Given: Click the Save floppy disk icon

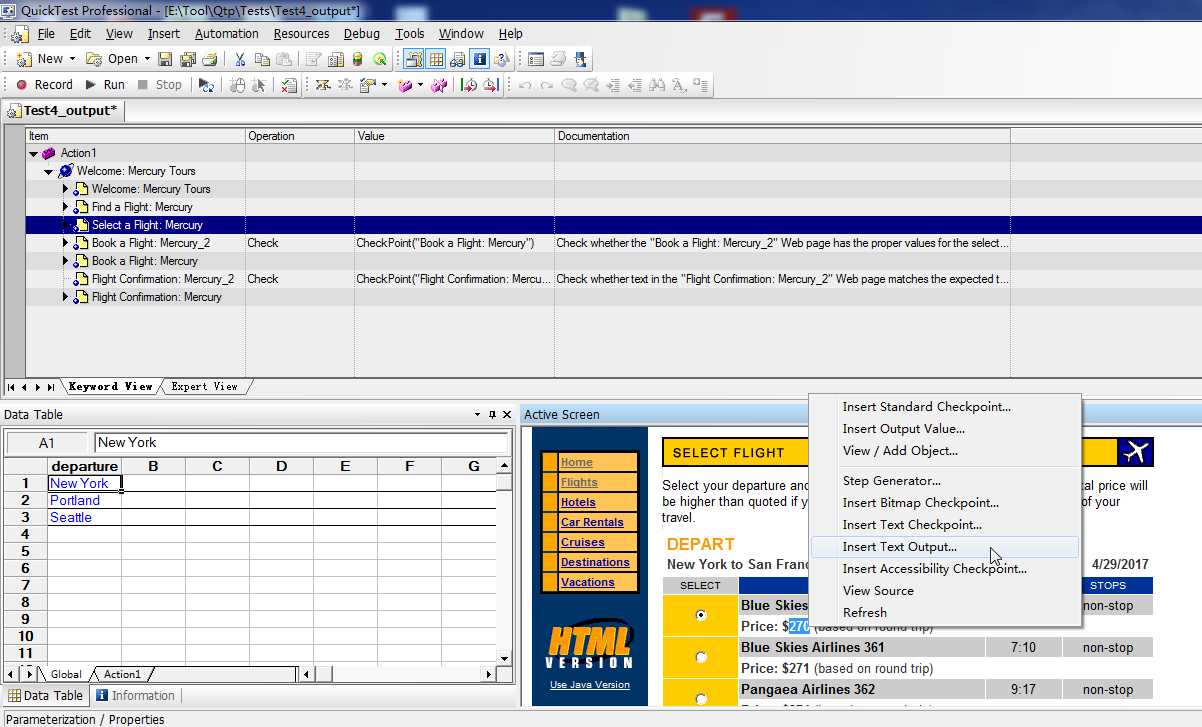Looking at the screenshot, I should (166, 59).
